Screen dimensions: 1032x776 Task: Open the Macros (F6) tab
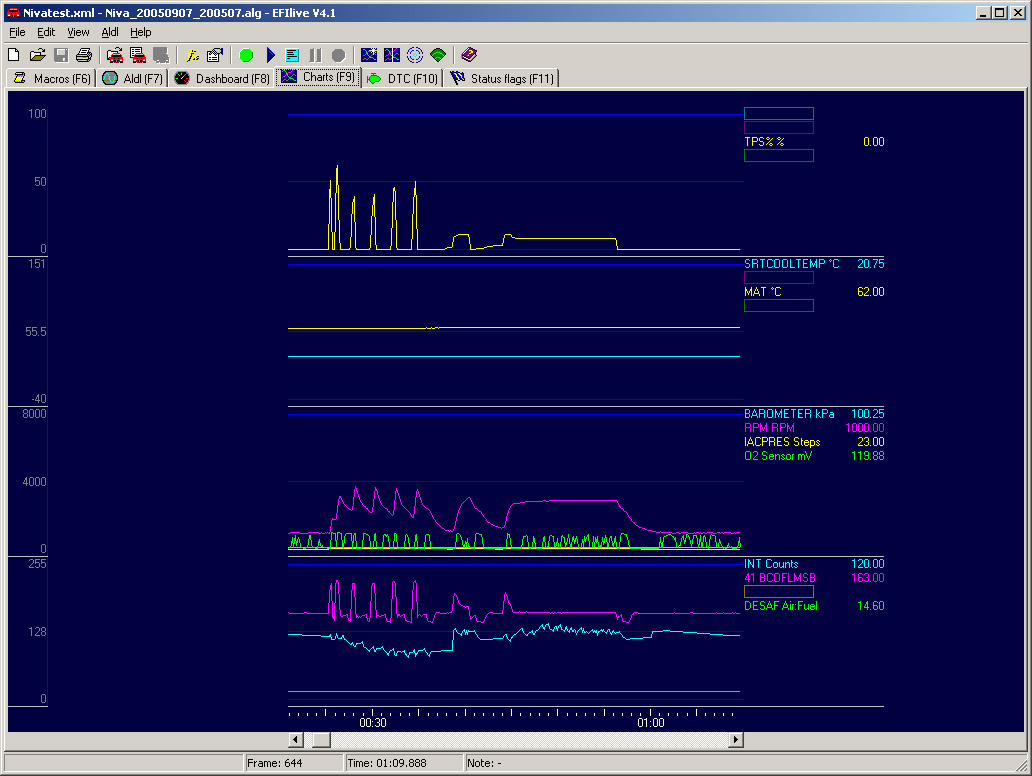51,78
